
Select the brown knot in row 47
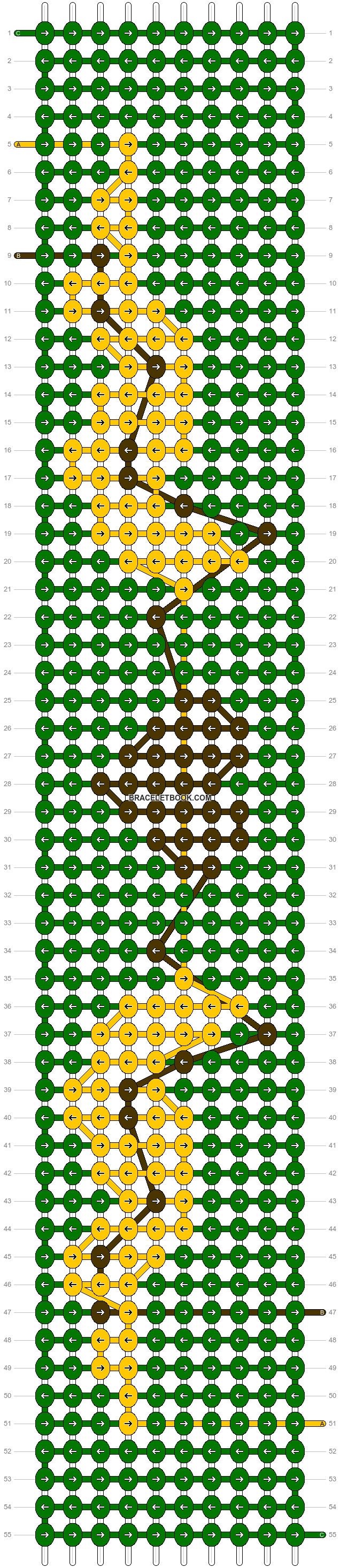(101, 1312)
